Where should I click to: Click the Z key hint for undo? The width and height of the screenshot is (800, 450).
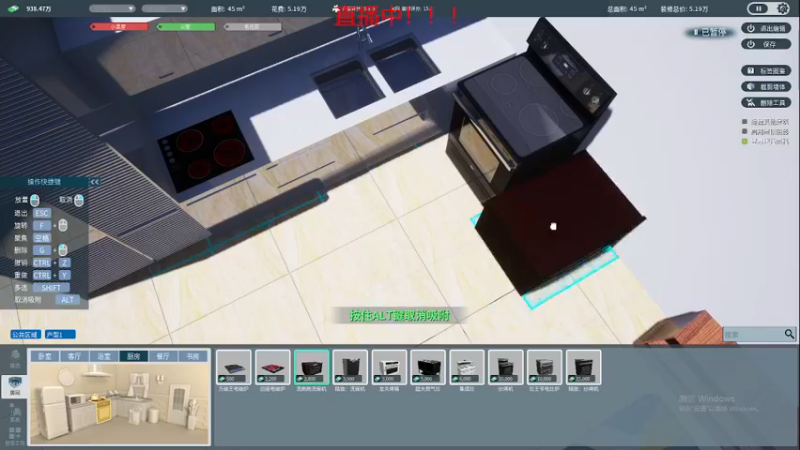(x=64, y=263)
